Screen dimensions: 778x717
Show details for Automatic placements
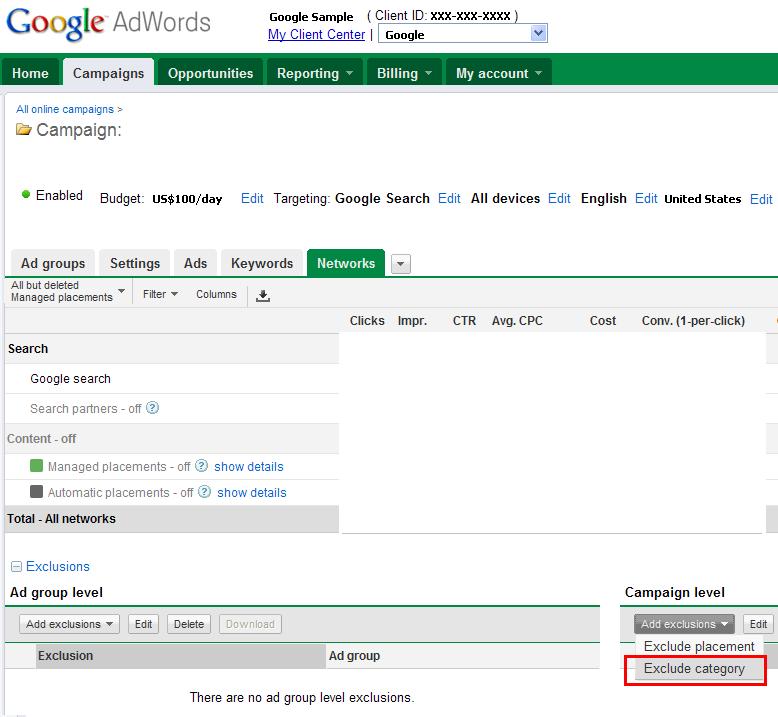(252, 493)
